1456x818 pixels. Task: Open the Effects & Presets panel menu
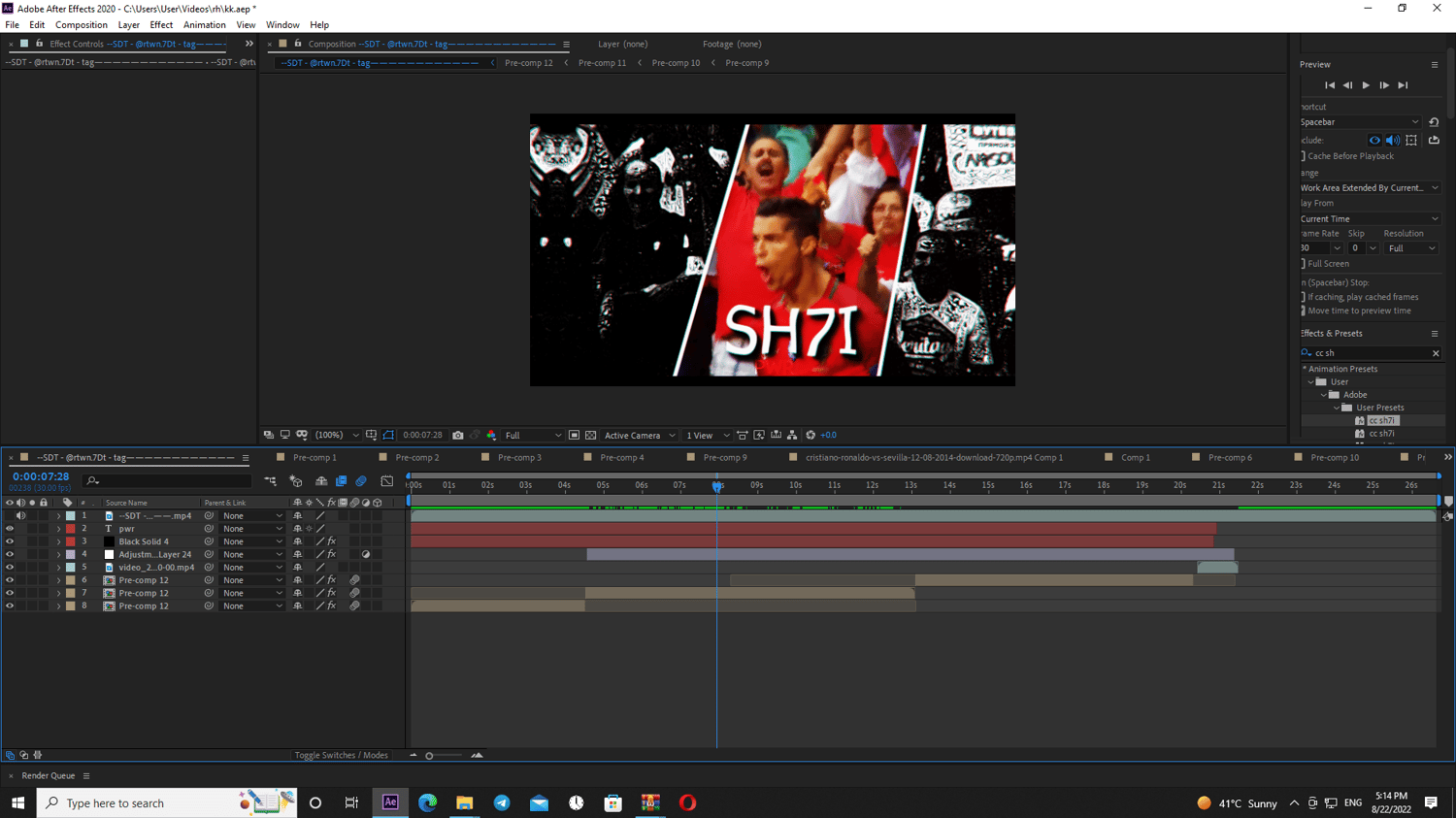1435,334
